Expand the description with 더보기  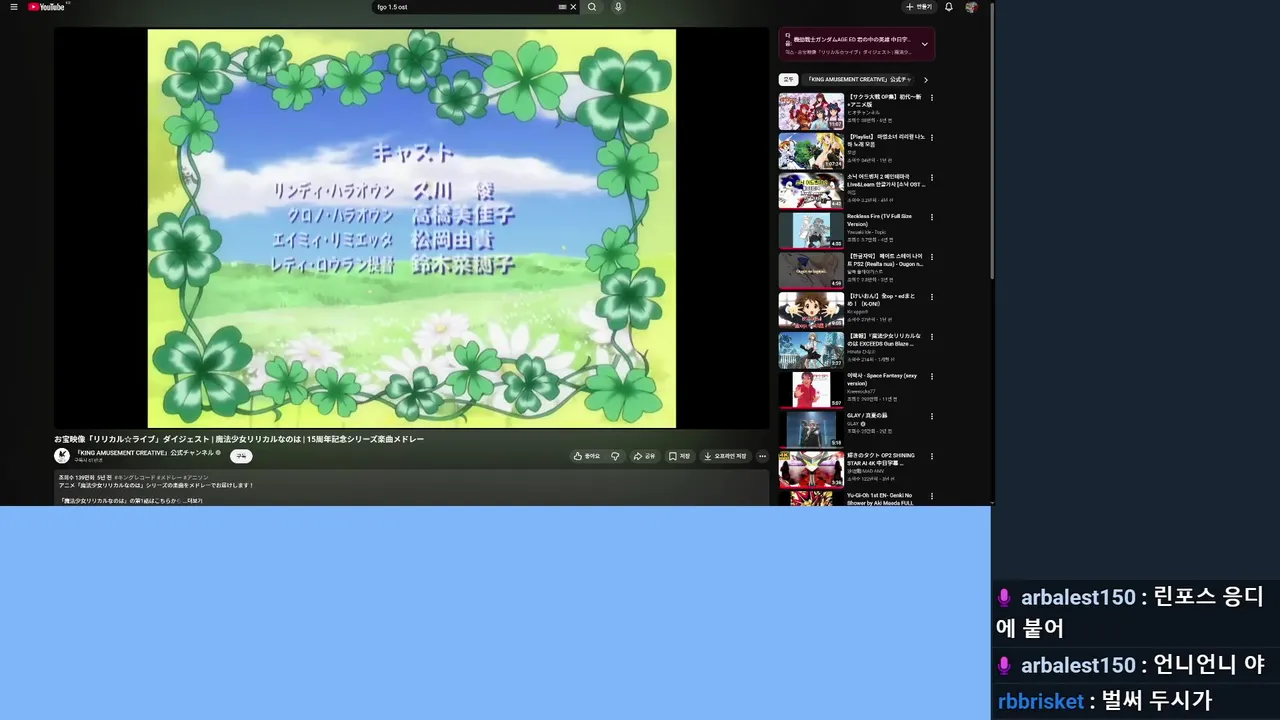click(x=195, y=501)
